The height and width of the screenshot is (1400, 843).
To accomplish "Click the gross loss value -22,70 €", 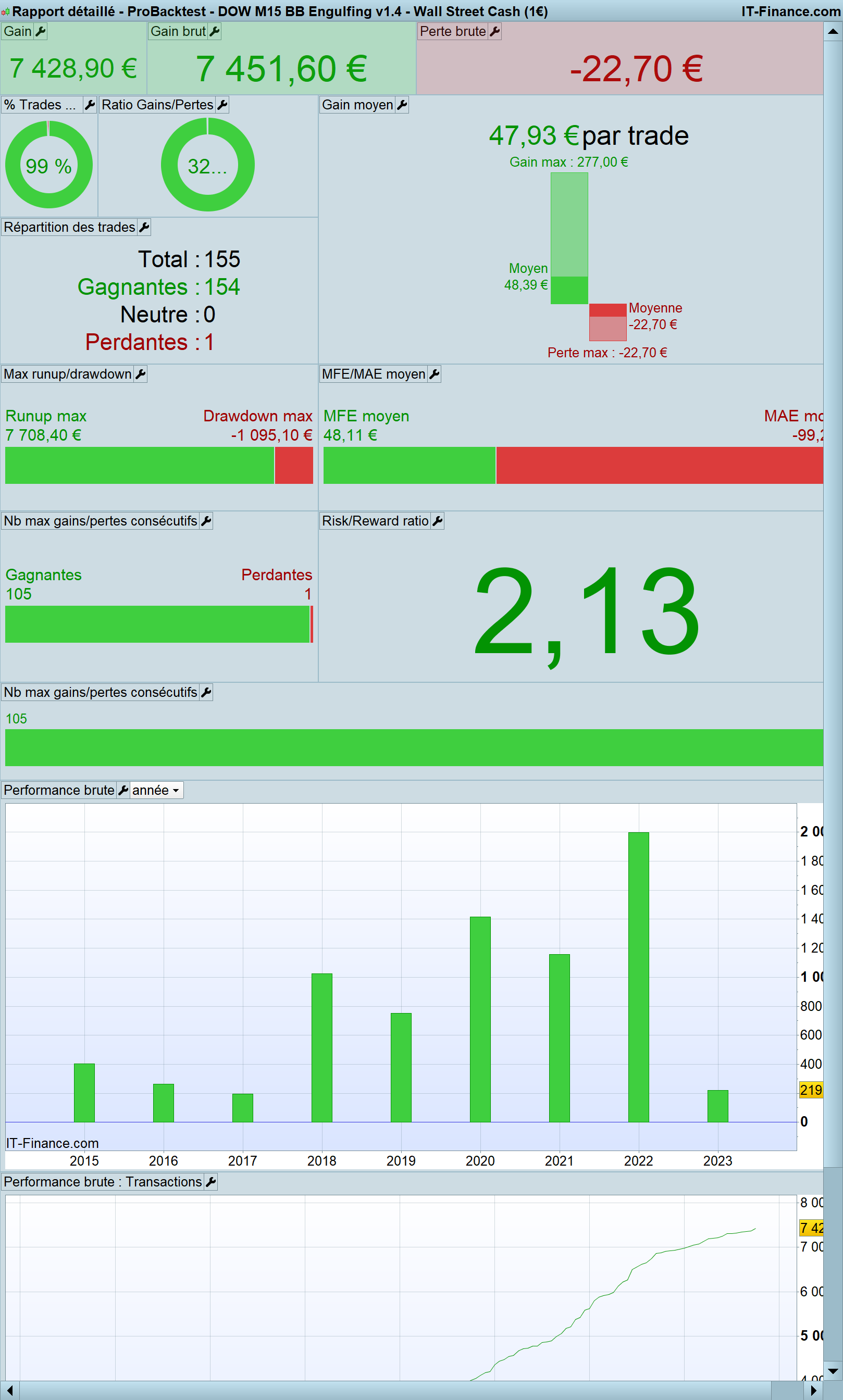I will 637,69.
